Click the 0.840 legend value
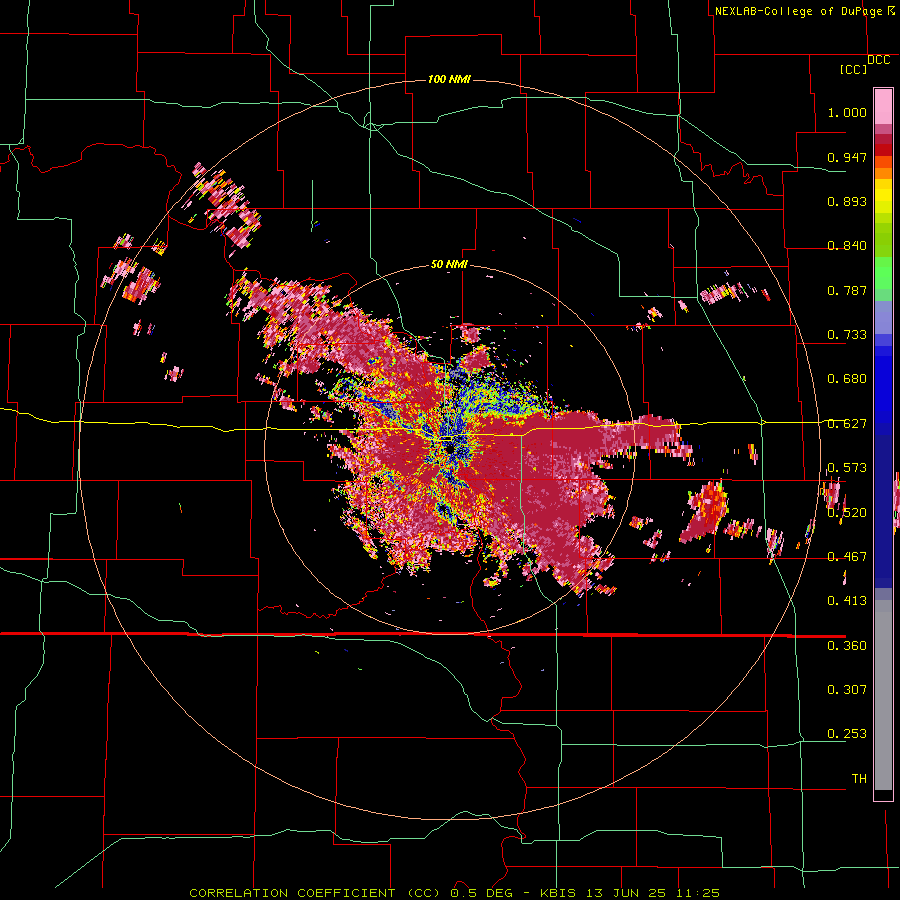The width and height of the screenshot is (900, 900). point(847,246)
